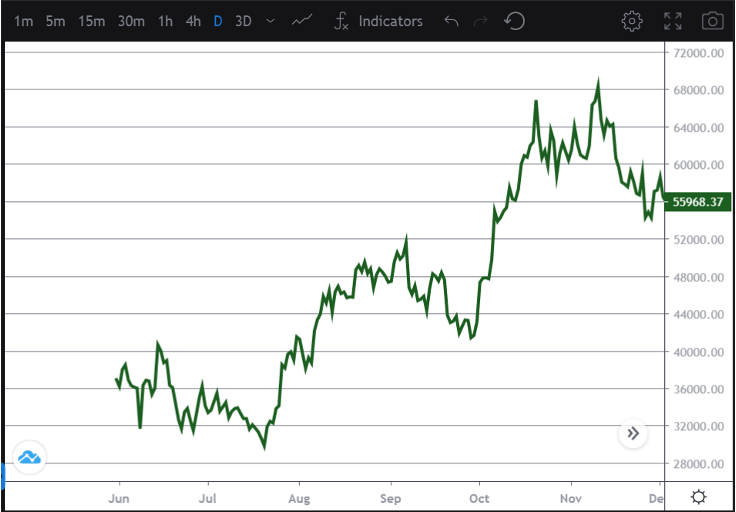Select the 1h timeframe
This screenshot has height=512, width=736.
click(x=165, y=21)
